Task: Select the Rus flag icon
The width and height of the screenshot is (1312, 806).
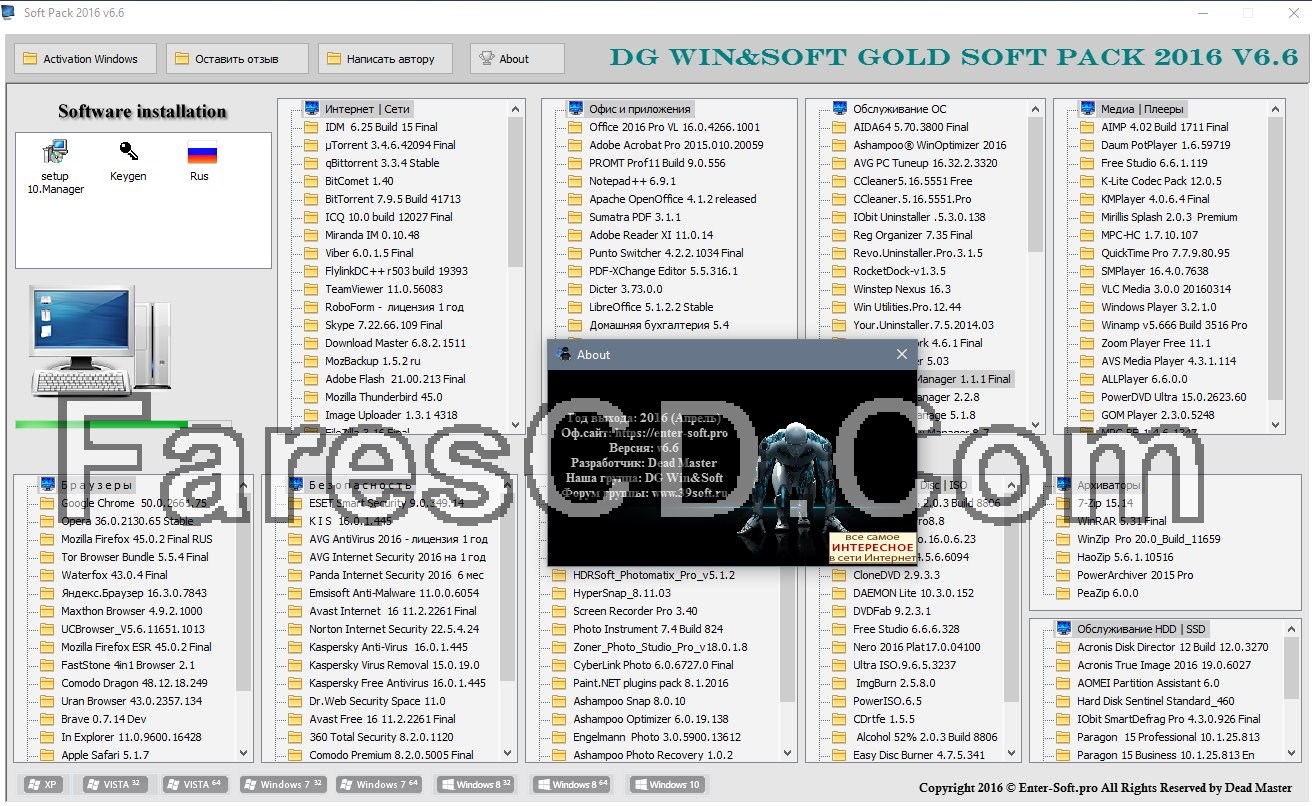Action: click(x=202, y=154)
